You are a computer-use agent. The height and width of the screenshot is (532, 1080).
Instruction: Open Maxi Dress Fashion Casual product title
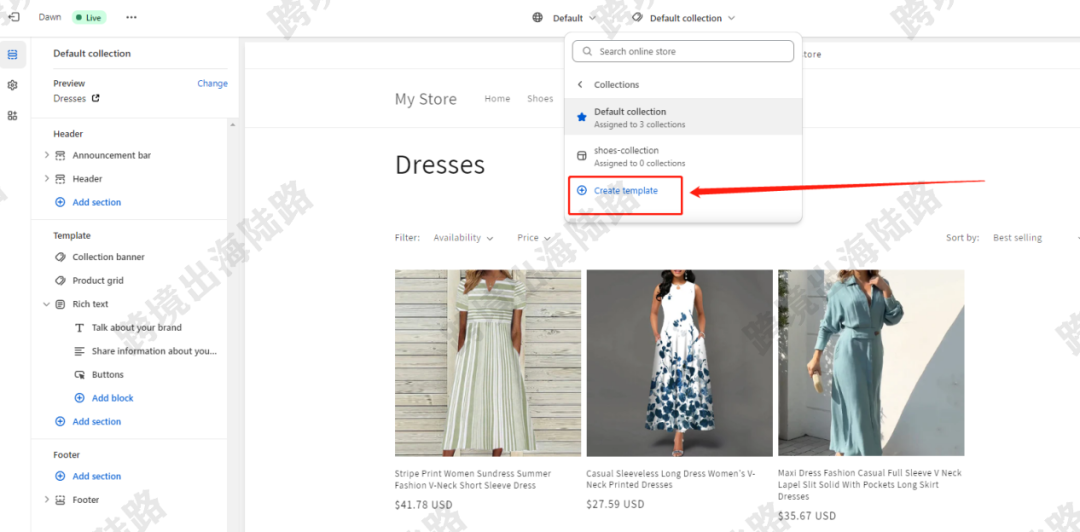[870, 485]
